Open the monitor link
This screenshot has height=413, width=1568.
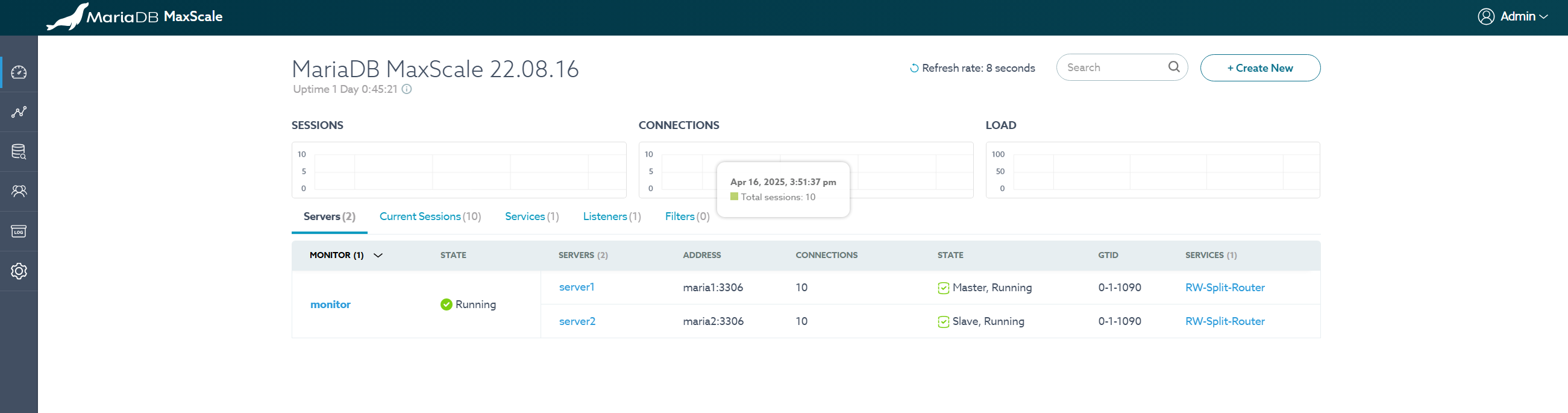[x=330, y=304]
